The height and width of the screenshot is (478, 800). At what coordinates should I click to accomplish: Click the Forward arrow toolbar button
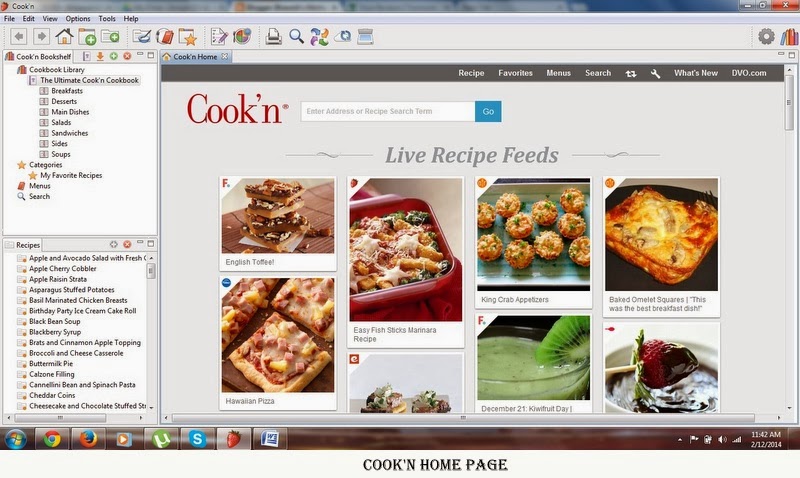point(41,37)
